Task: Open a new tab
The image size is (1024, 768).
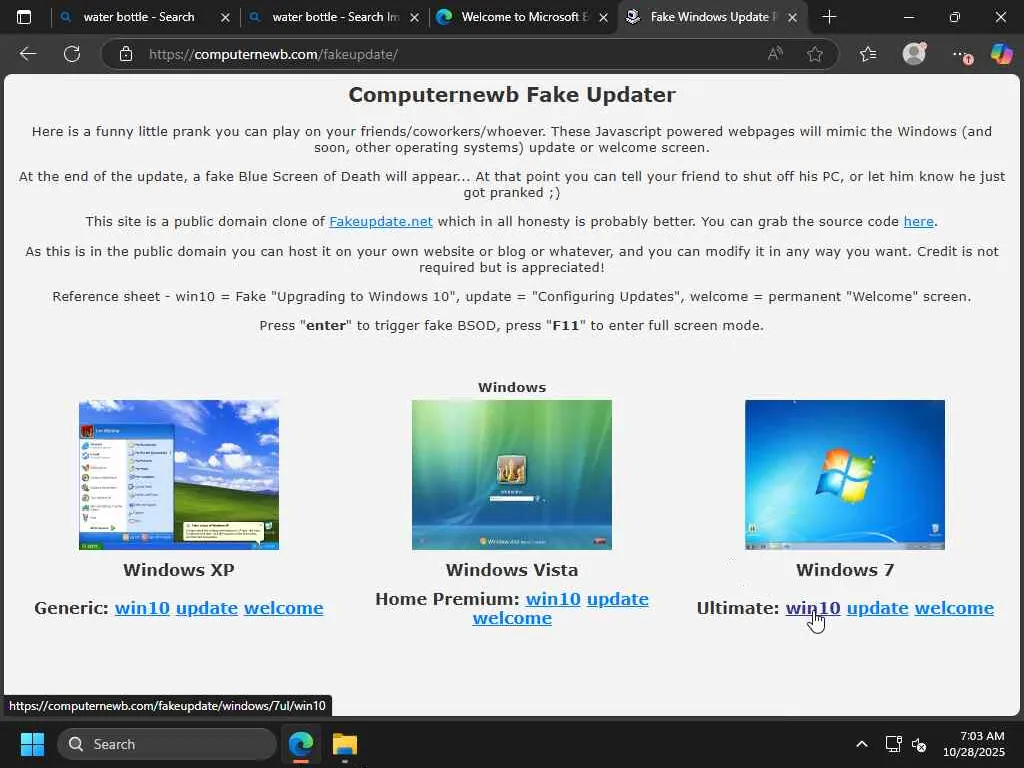Action: pos(829,17)
